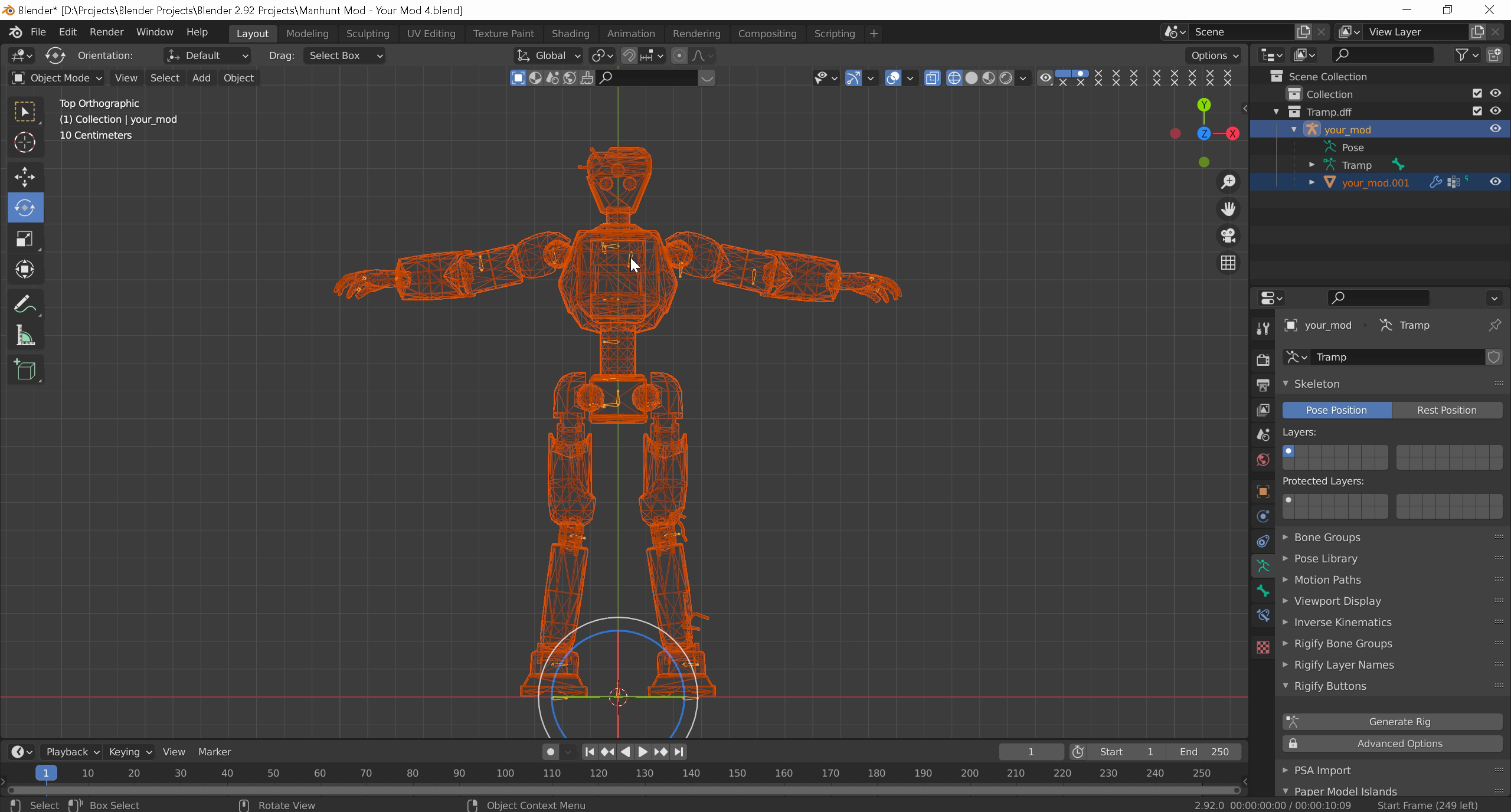
Task: Expand the Bone Groups panel
Action: coord(1327,537)
